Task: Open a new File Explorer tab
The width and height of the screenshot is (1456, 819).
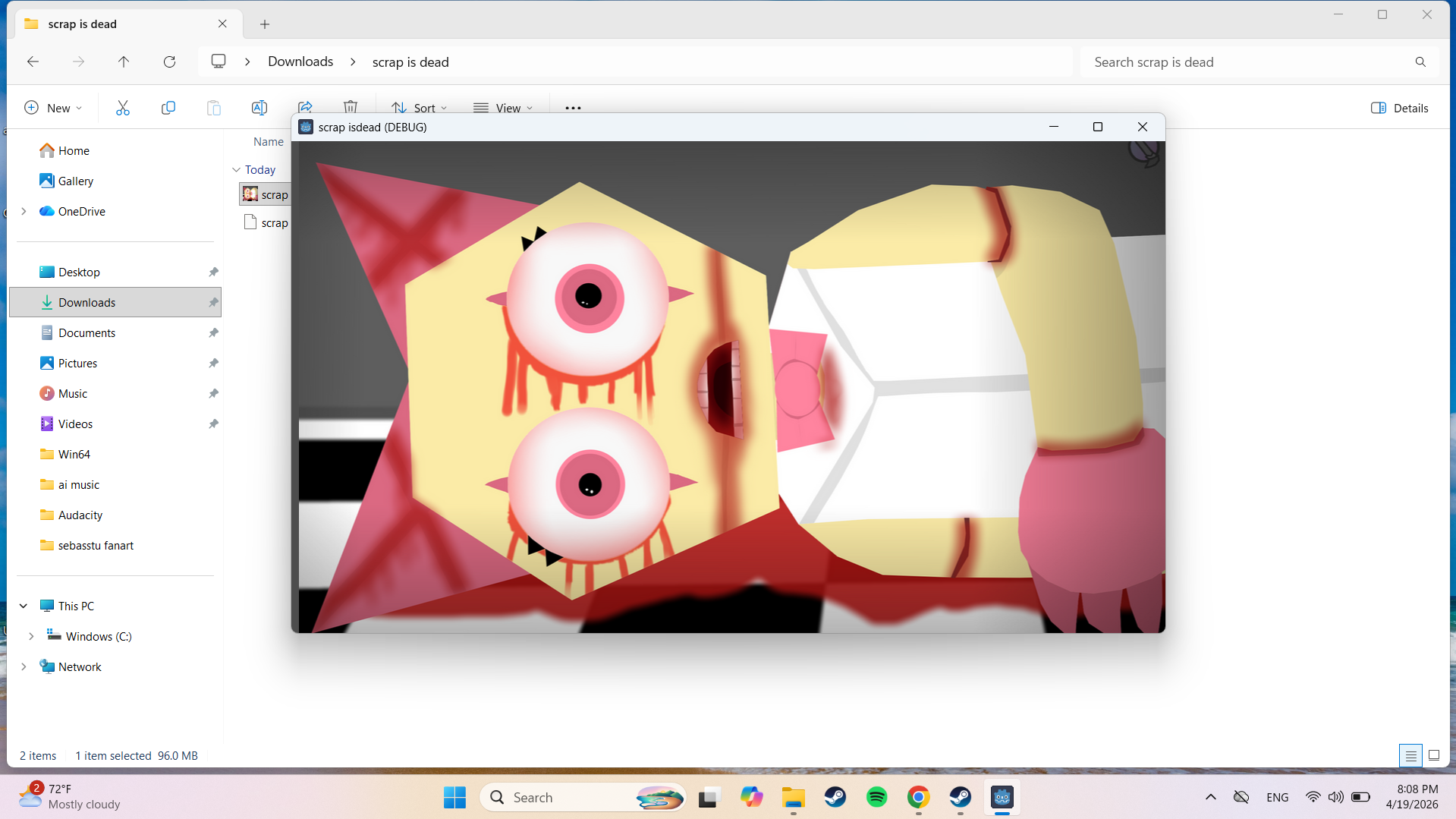Action: 265,24
